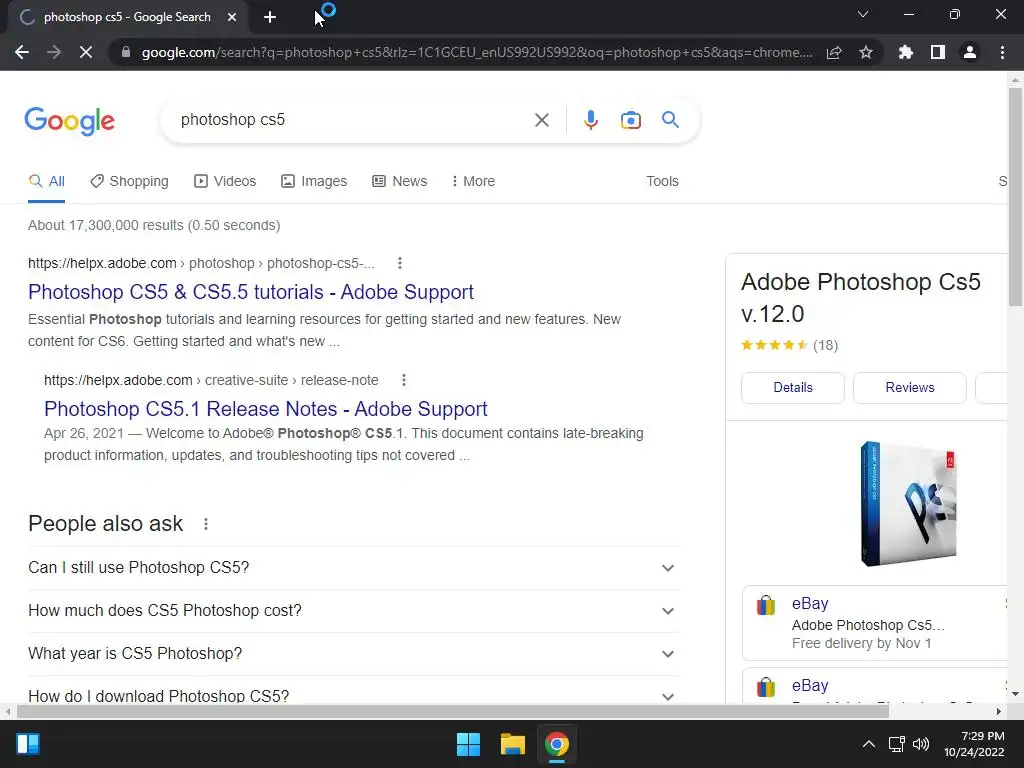Open the Windows Start menu
The height and width of the screenshot is (768, 1024).
click(x=468, y=744)
